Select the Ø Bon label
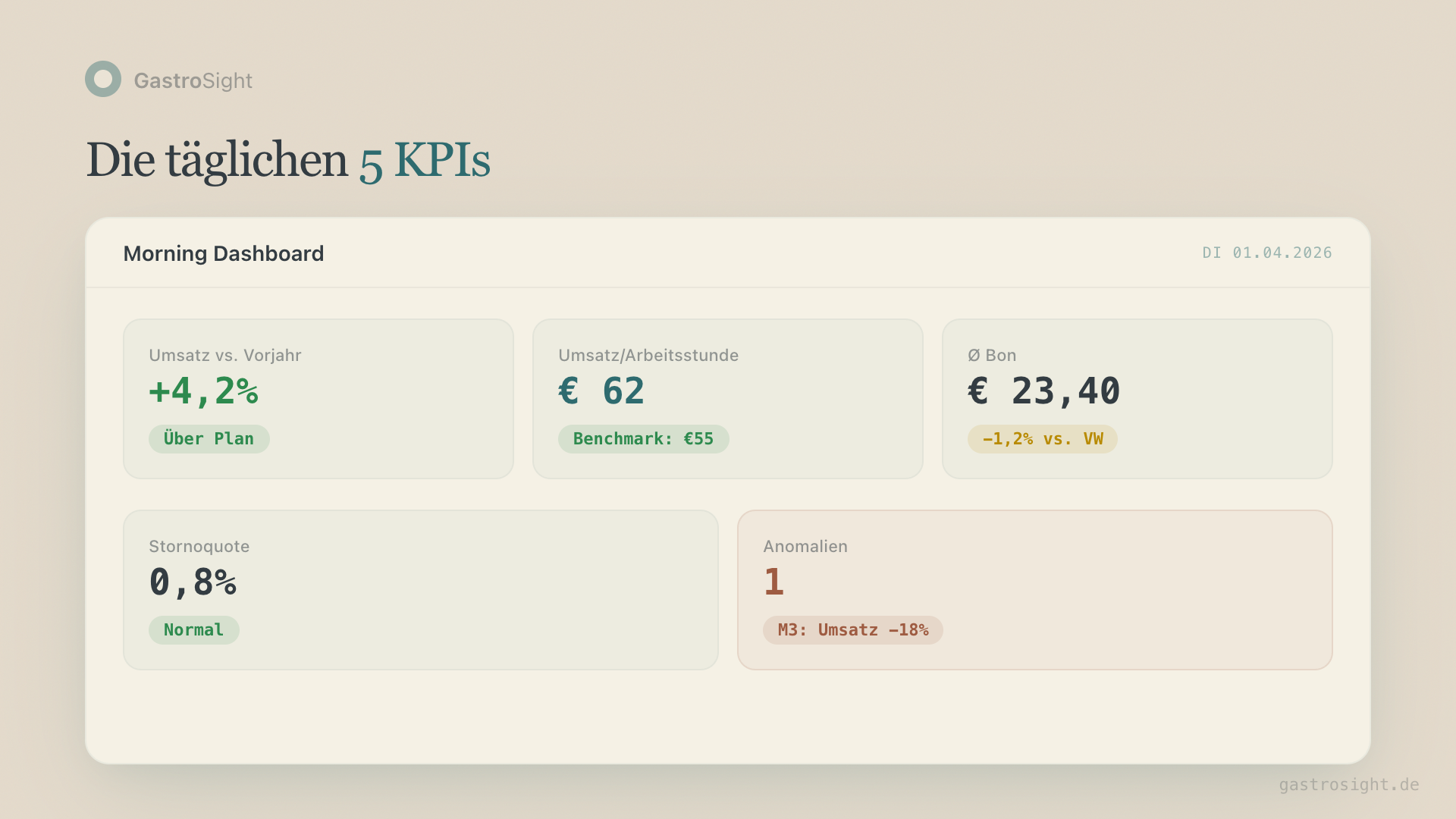Screen dimensions: 1456x819 click(x=992, y=355)
